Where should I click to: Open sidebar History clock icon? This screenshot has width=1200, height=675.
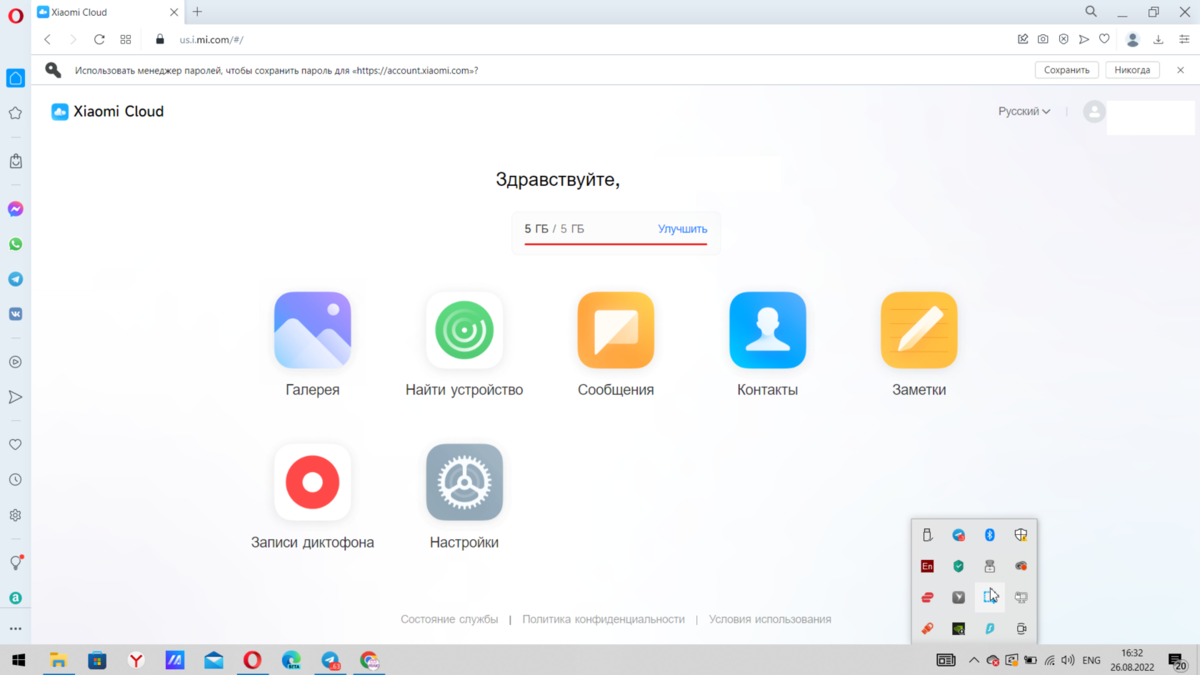[15, 480]
